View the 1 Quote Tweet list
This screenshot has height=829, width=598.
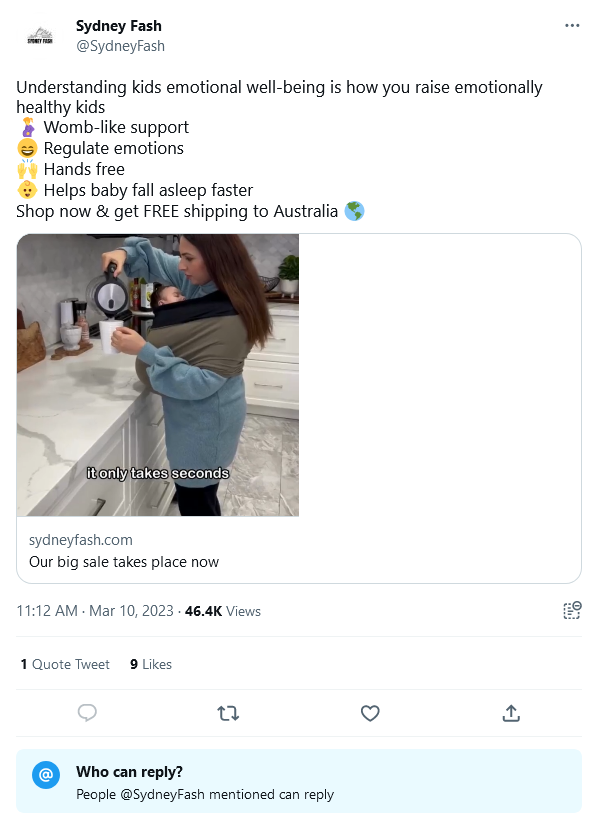coord(65,664)
